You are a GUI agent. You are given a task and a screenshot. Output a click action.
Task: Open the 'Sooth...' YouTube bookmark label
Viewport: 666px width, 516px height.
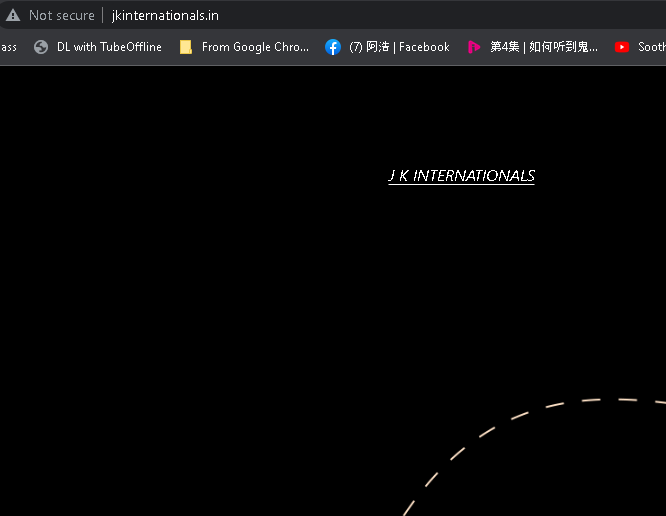point(651,47)
